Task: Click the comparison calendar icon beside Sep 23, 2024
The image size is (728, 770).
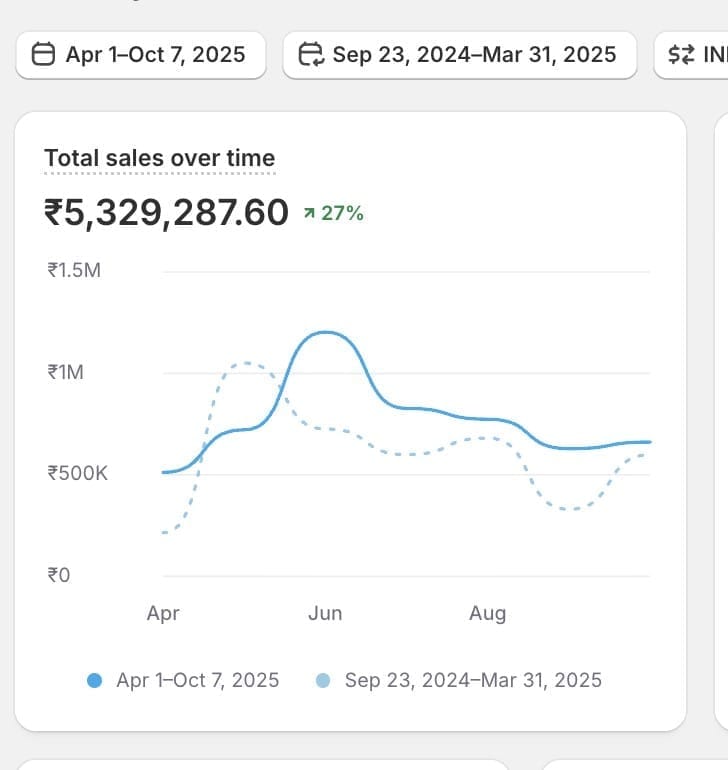Action: (313, 54)
